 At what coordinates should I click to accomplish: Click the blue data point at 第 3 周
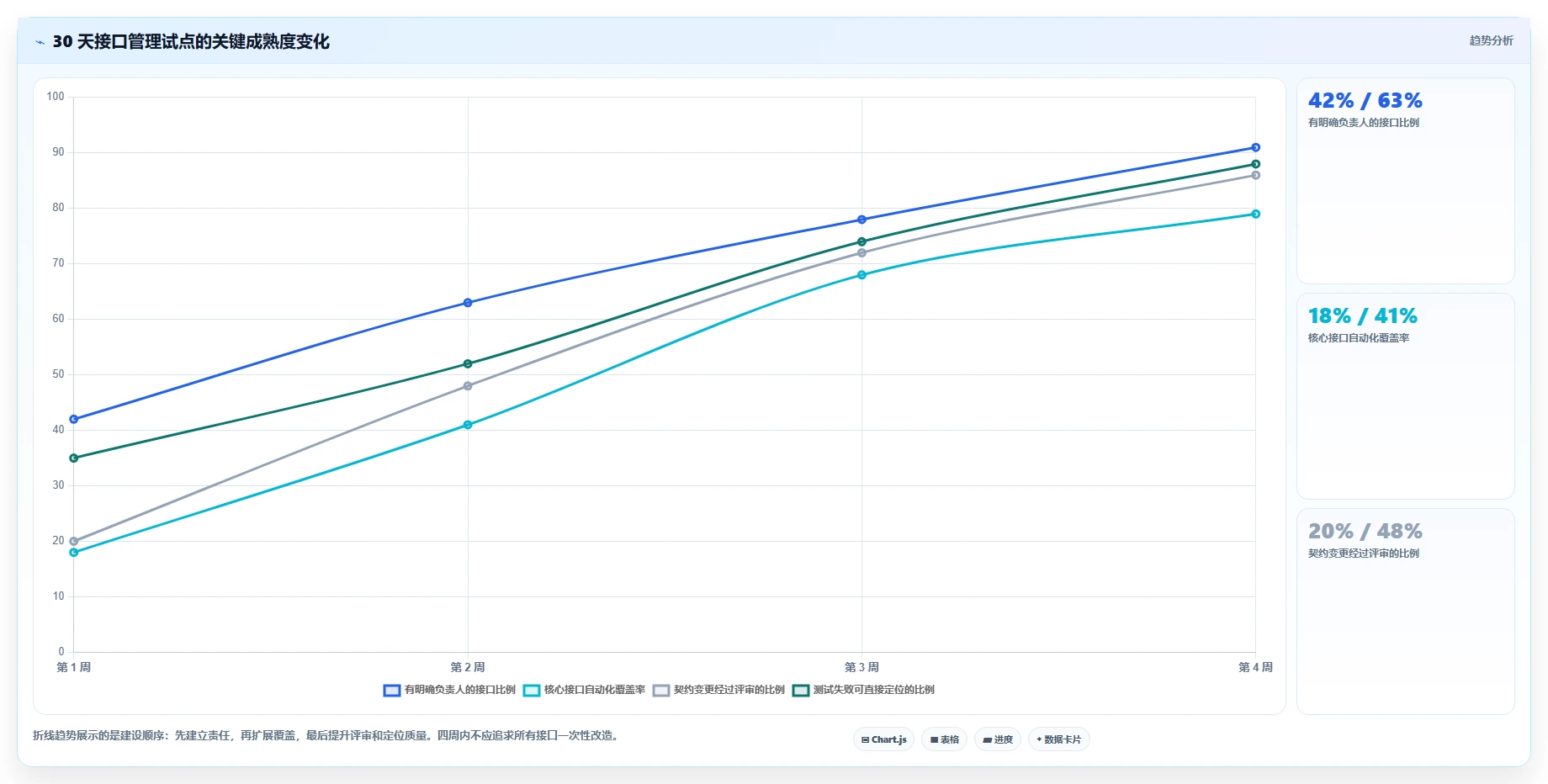click(x=861, y=220)
